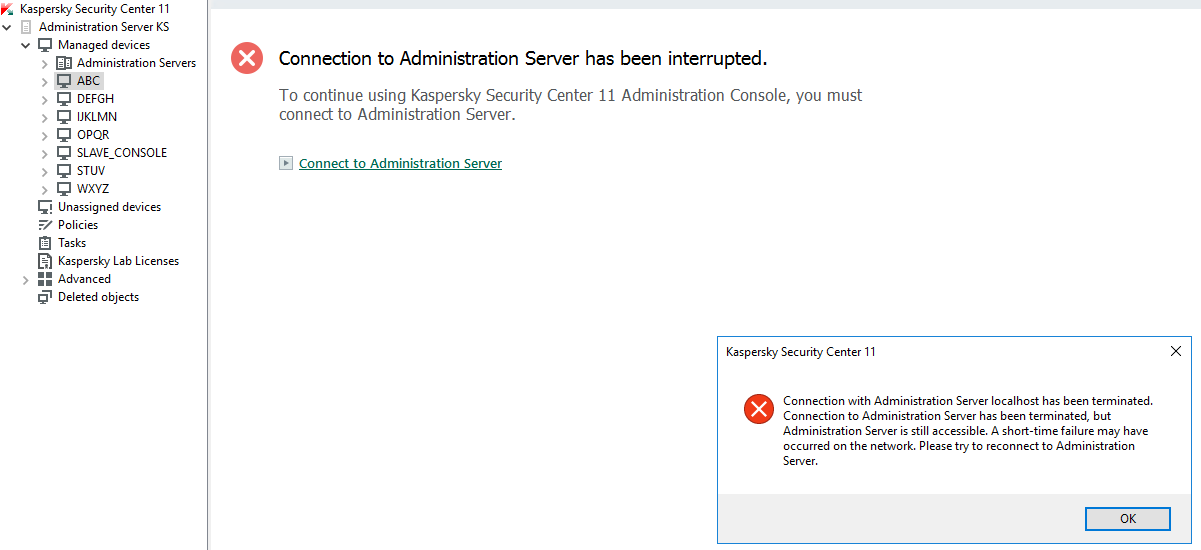Select the DEFGH group in the tree
This screenshot has width=1201, height=550.
coord(95,99)
